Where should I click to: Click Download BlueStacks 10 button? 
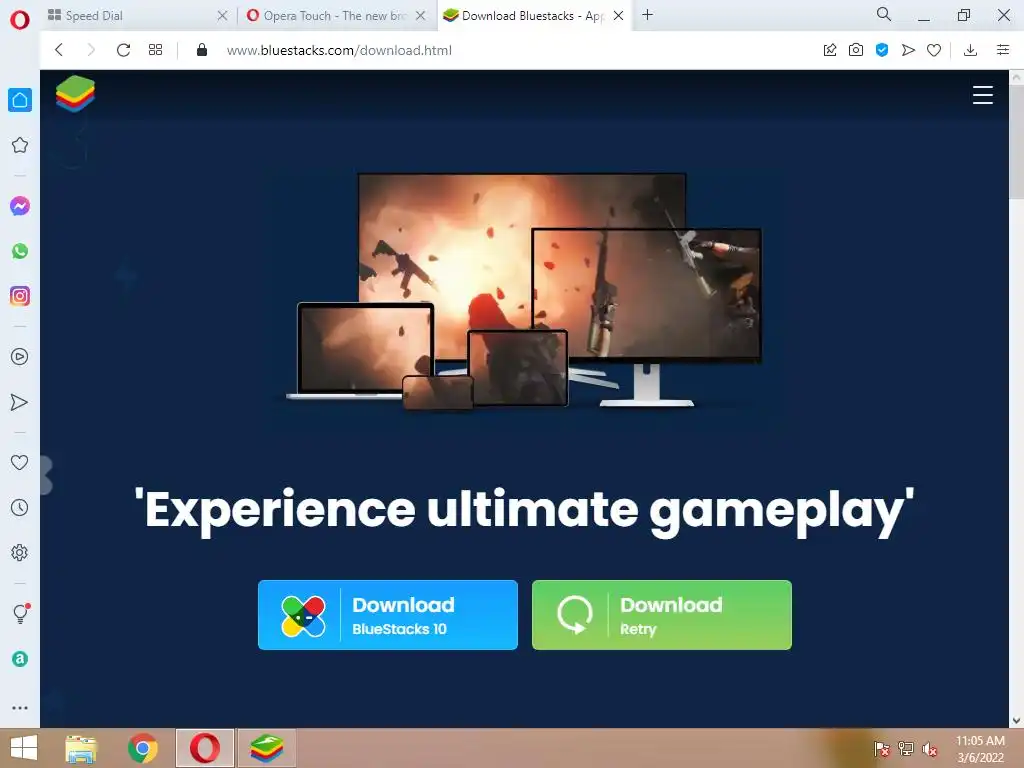pos(388,615)
